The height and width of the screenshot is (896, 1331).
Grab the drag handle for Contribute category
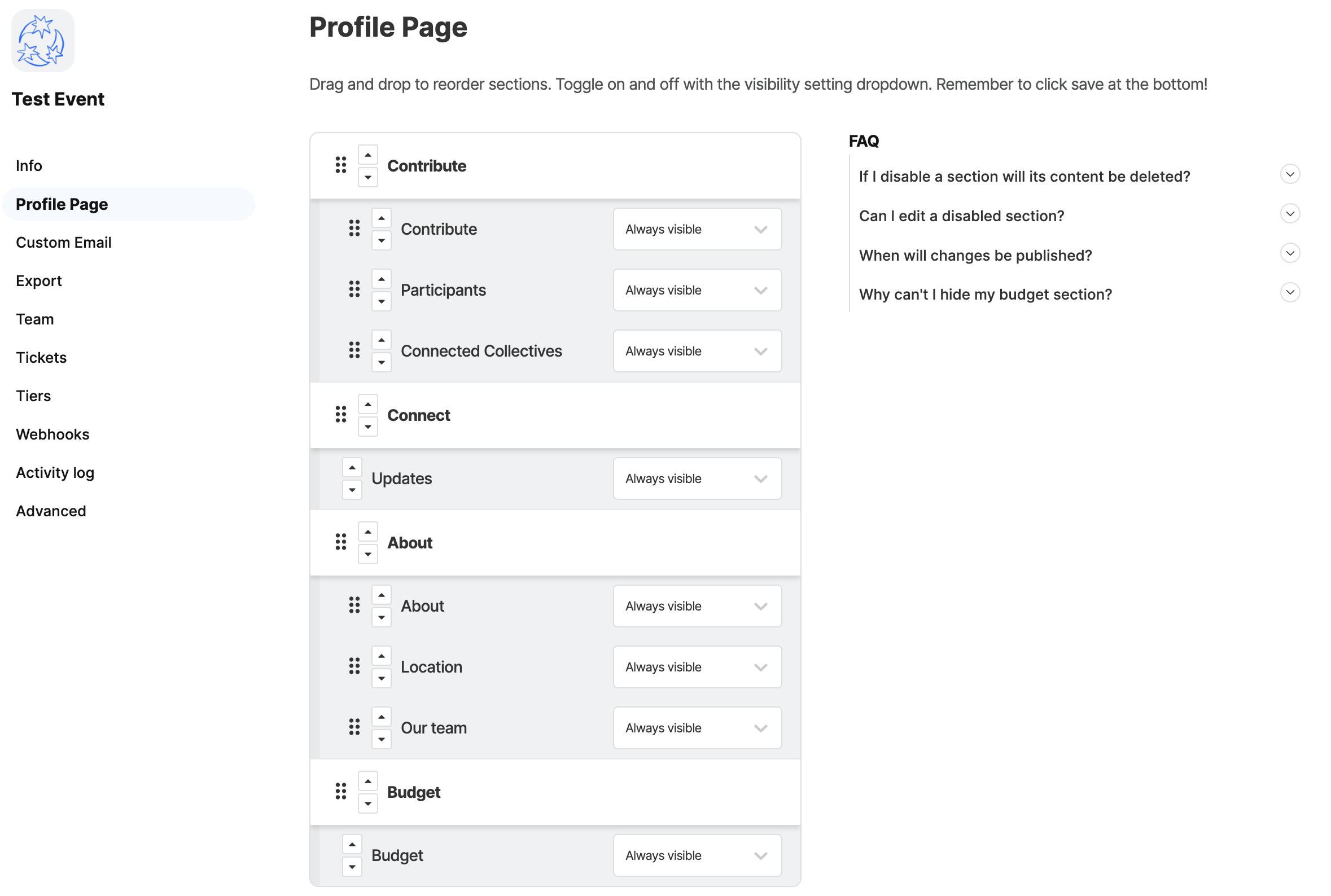(341, 165)
